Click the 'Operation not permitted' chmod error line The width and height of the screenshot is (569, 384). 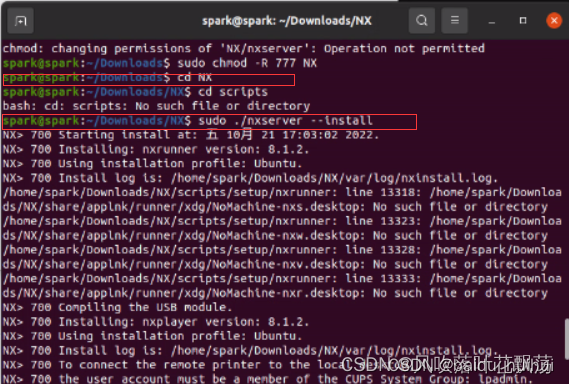pyautogui.click(x=243, y=48)
